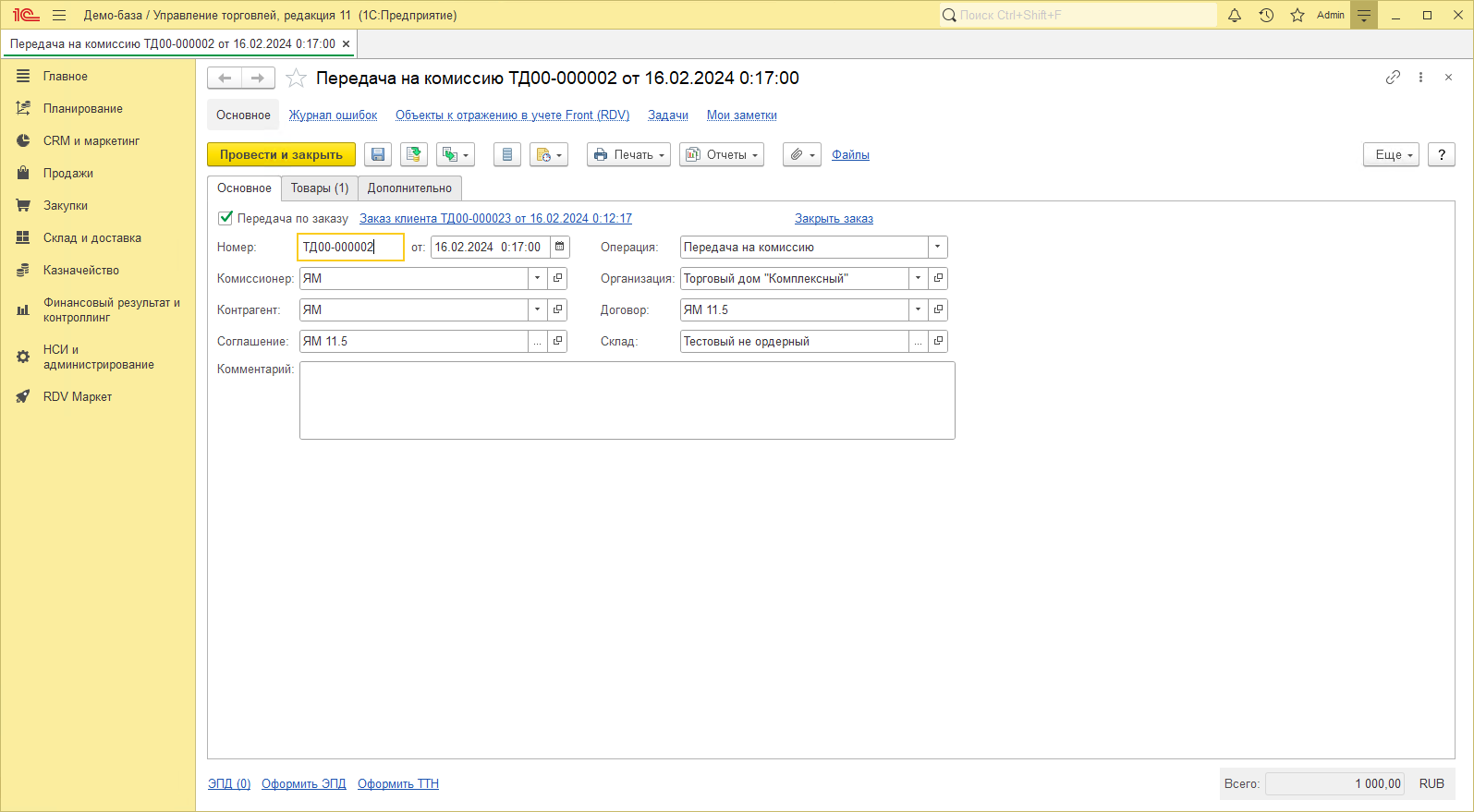The height and width of the screenshot is (812, 1474).
Task: Open the Файлы link
Action: 850,155
